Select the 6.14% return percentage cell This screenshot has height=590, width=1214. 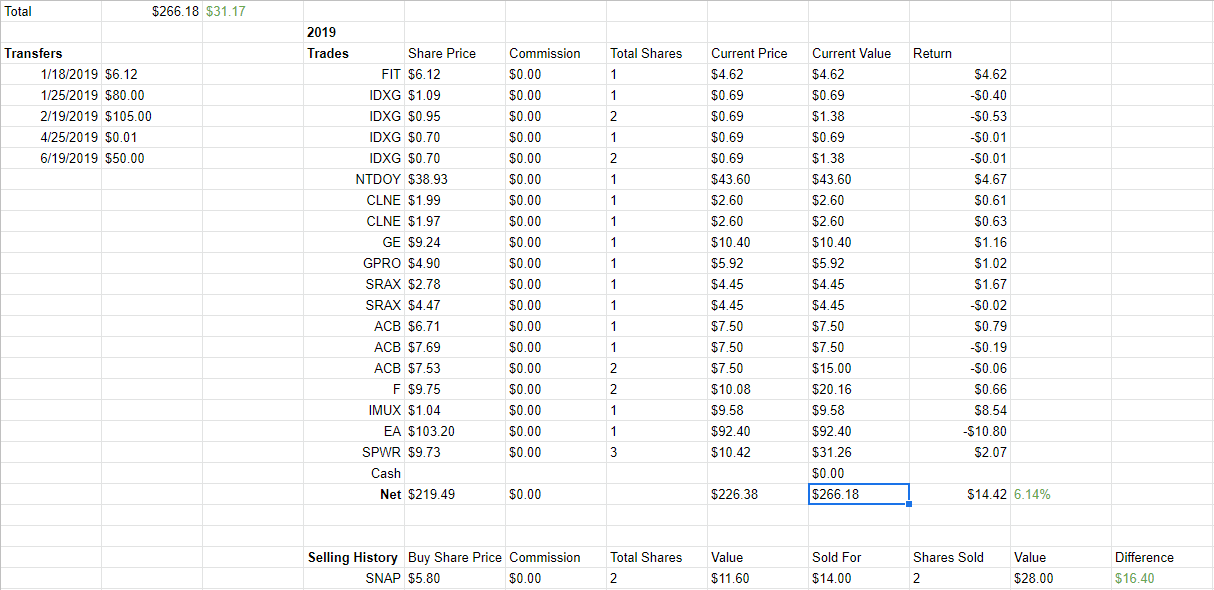1032,494
